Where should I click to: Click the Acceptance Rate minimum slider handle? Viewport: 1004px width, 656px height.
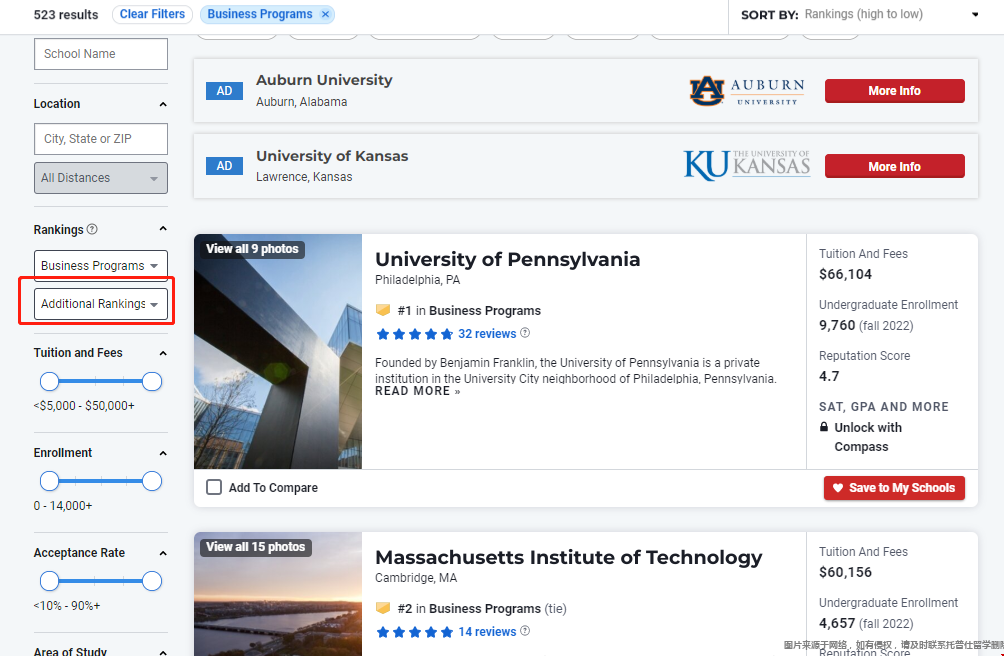(49, 581)
